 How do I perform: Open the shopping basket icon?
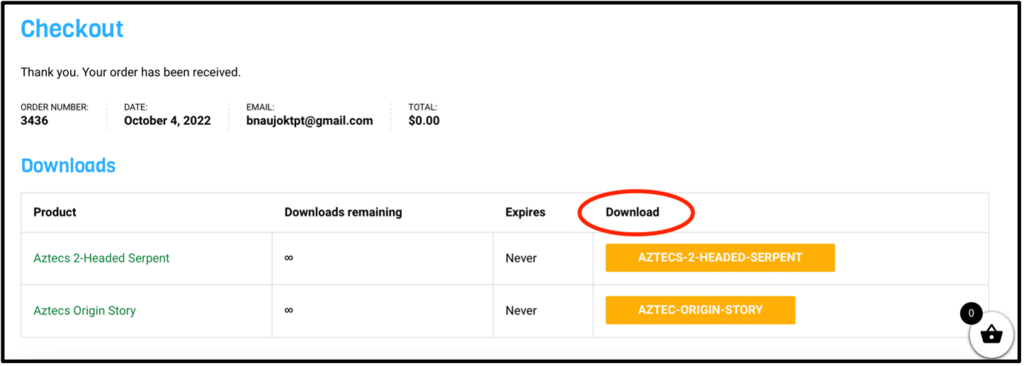[991, 335]
